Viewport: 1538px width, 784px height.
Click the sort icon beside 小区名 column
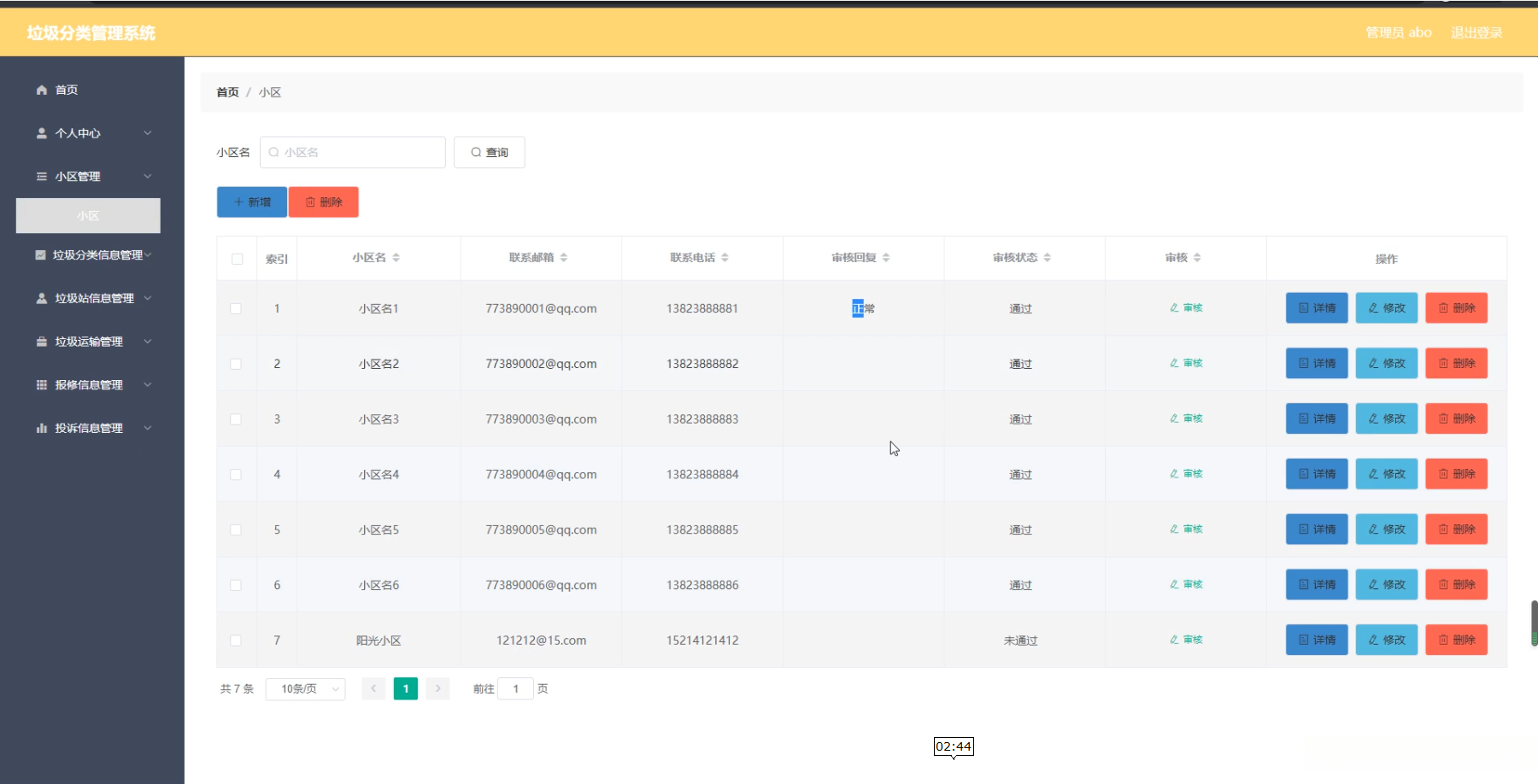(x=396, y=258)
